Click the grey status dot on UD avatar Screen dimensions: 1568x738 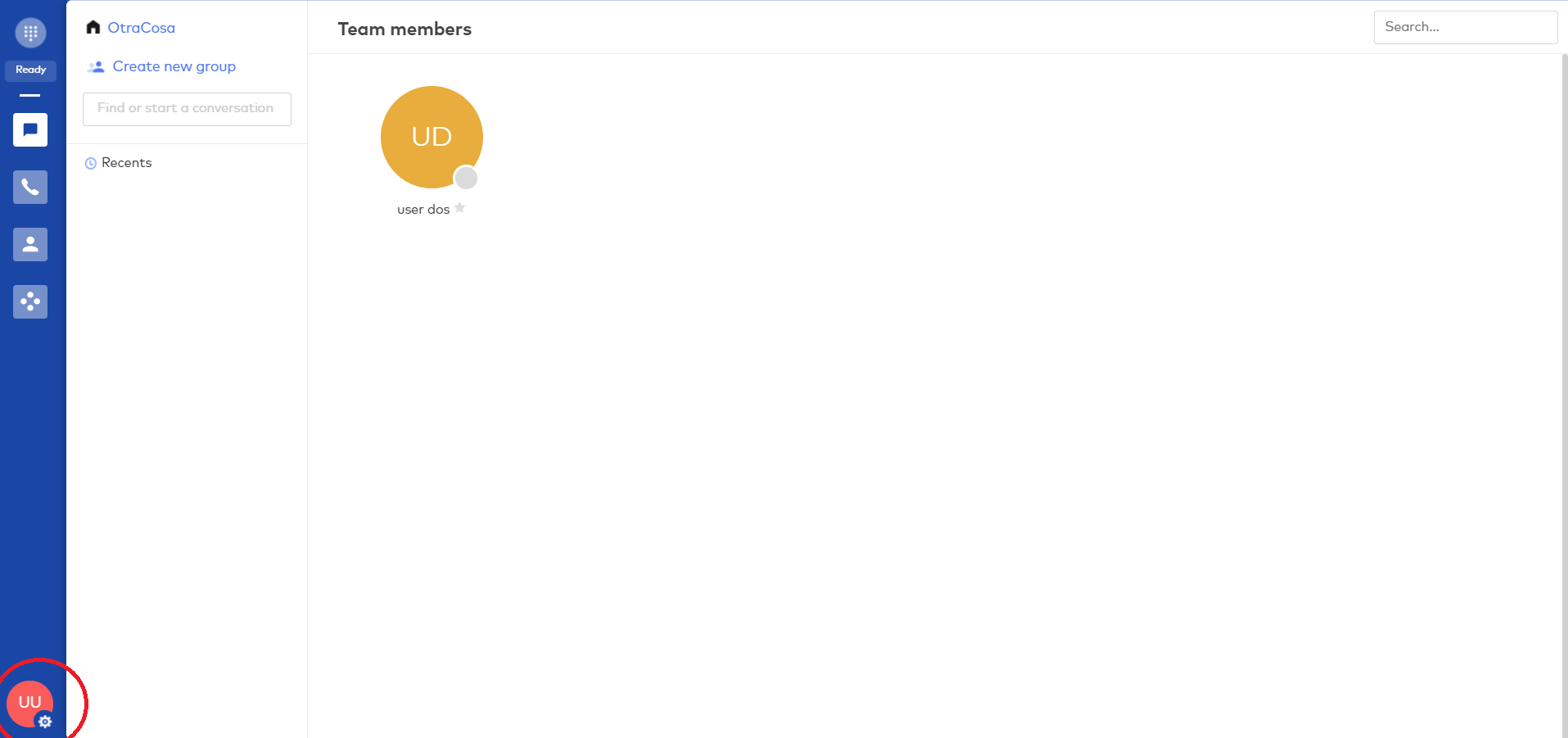coord(466,177)
